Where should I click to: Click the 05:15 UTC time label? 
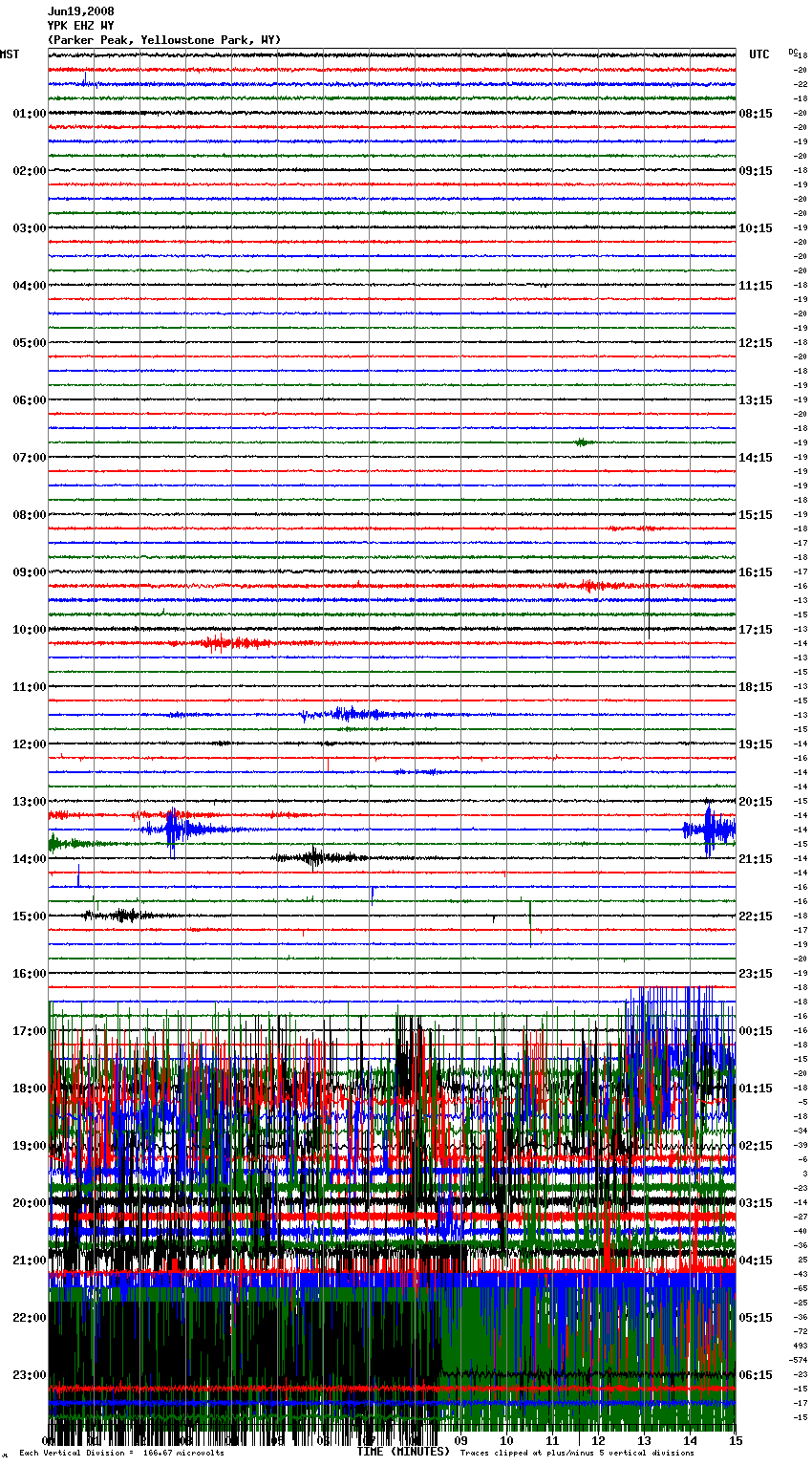point(756,1318)
